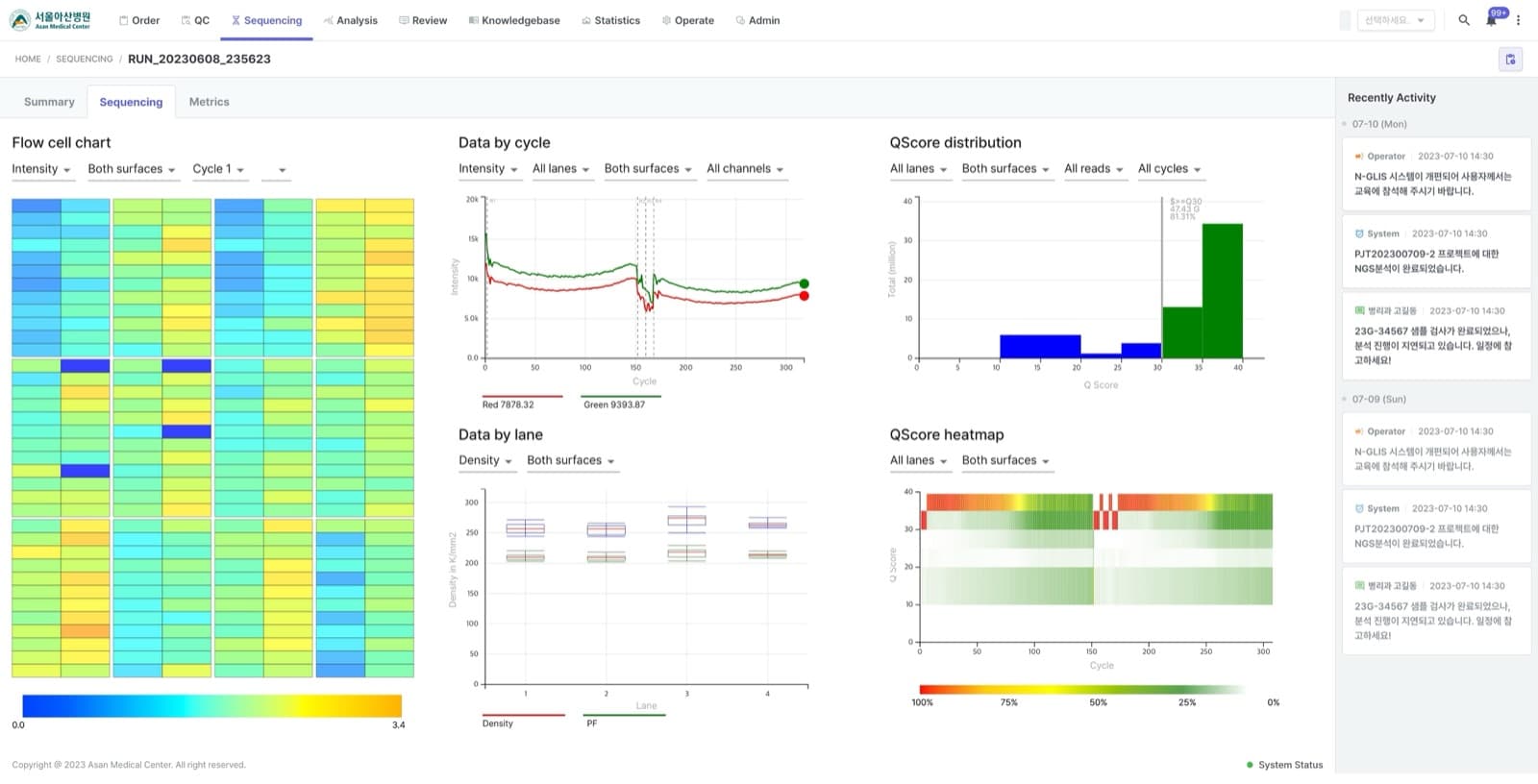This screenshot has width=1538, height=784.
Task: Click the Green 9393.87 legend entry
Action: [x=621, y=401]
